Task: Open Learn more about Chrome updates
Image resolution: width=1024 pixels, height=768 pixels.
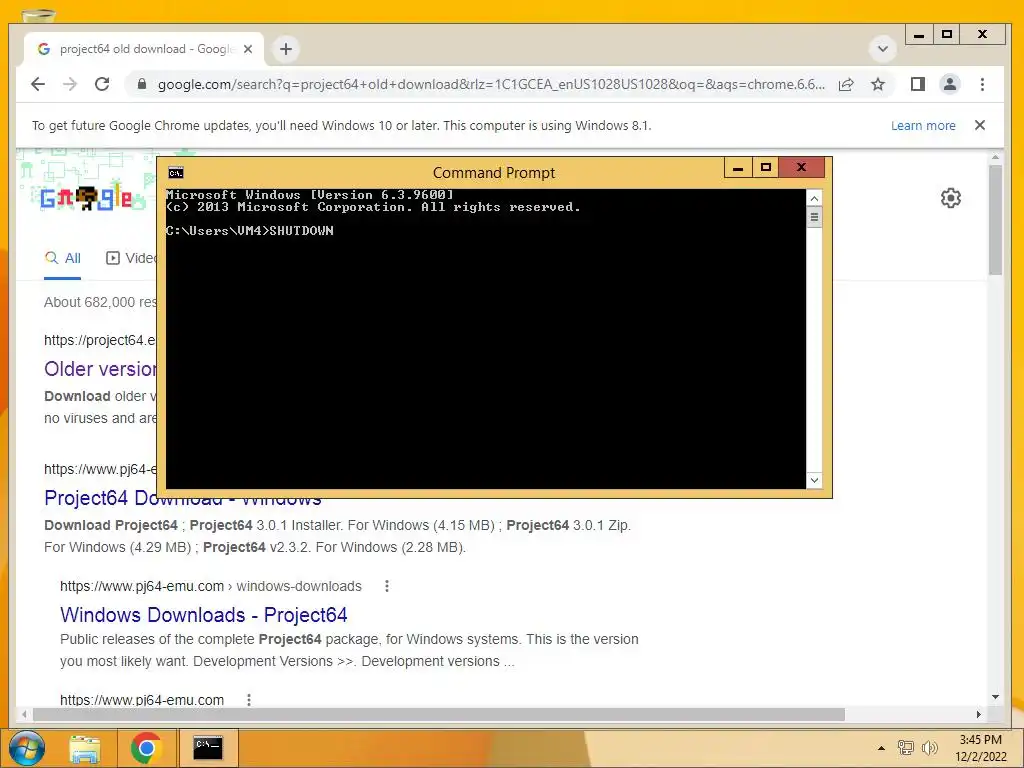Action: (923, 125)
